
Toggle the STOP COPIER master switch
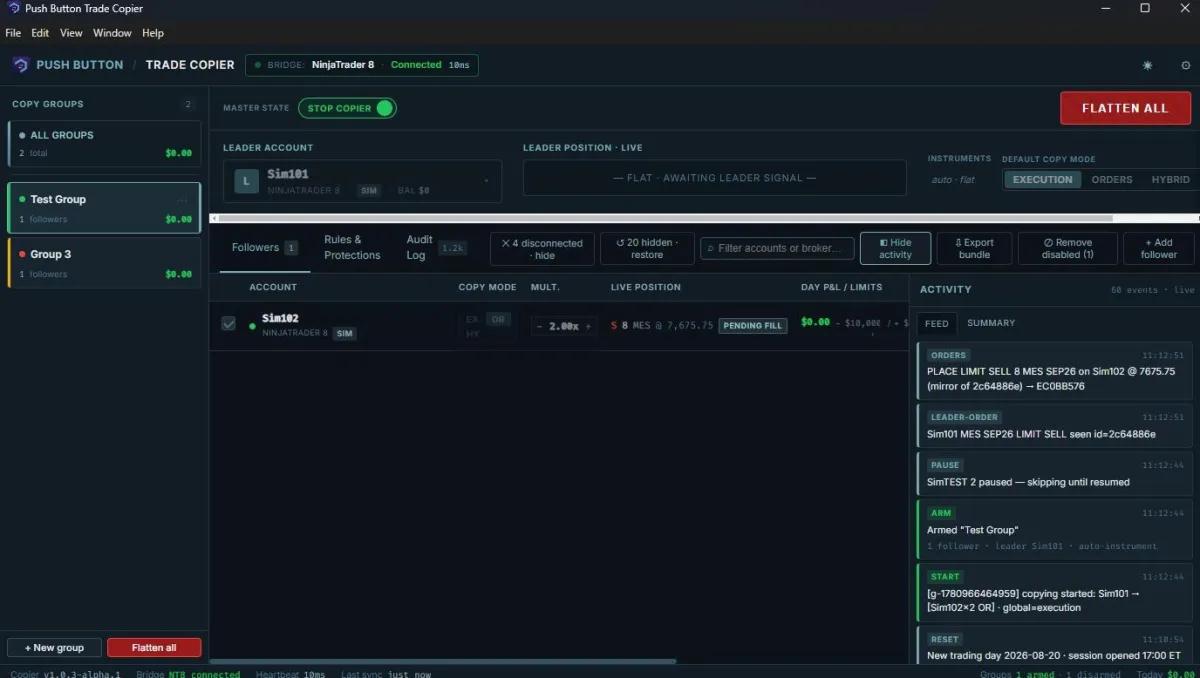pyautogui.click(x=347, y=108)
